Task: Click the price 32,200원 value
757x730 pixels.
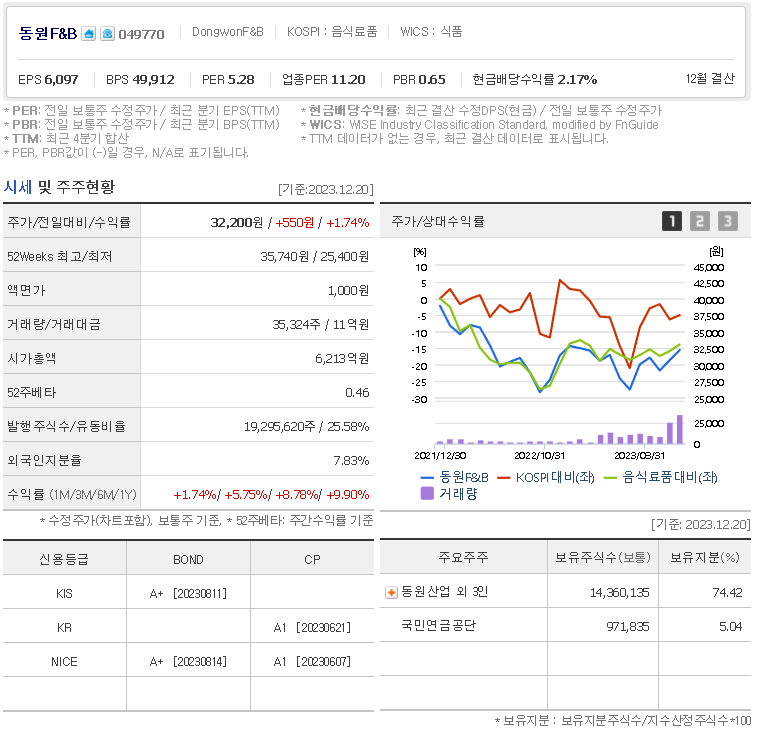Action: point(237,223)
